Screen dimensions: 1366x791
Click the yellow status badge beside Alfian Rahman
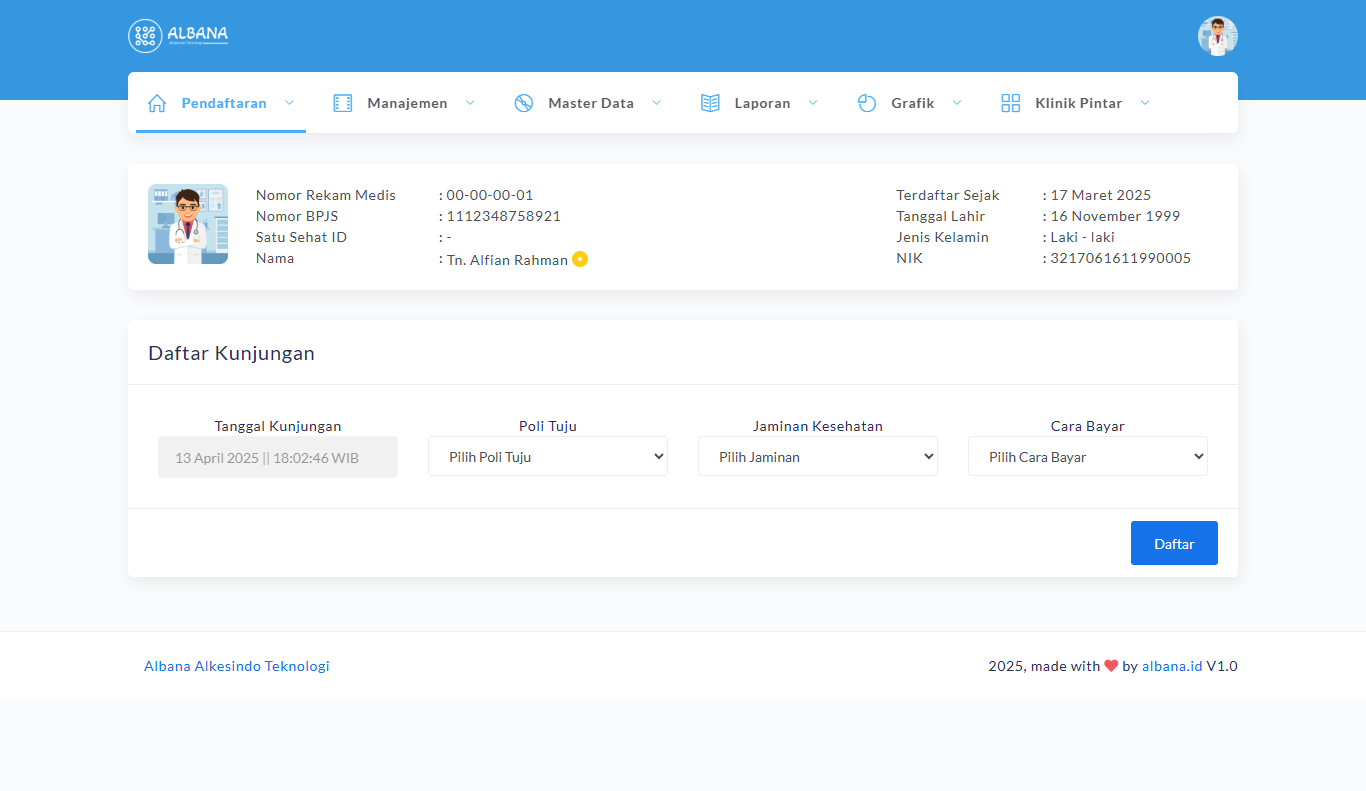[580, 260]
